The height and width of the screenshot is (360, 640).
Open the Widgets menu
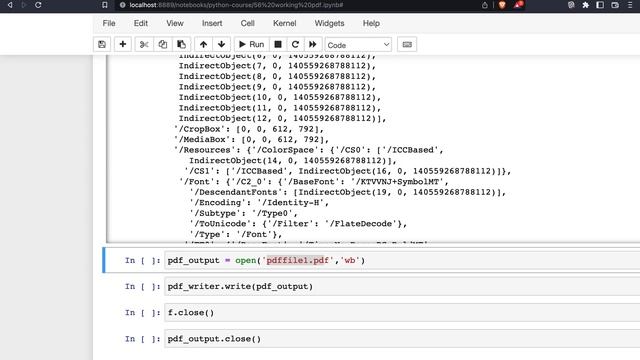[x=329, y=23]
